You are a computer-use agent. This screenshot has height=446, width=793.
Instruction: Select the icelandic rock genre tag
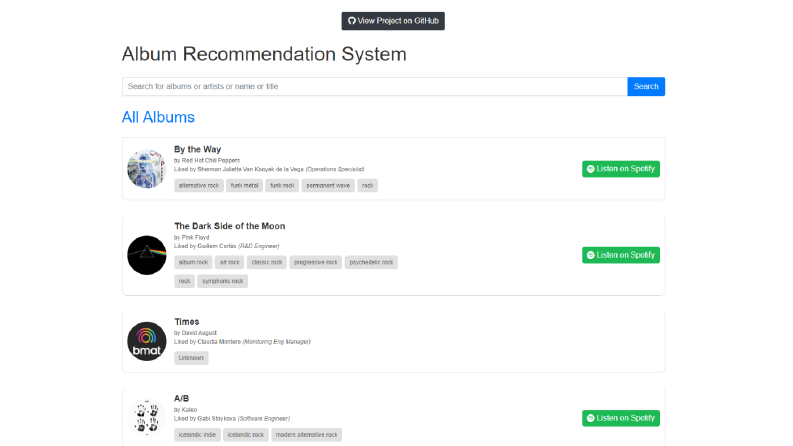pos(246,435)
